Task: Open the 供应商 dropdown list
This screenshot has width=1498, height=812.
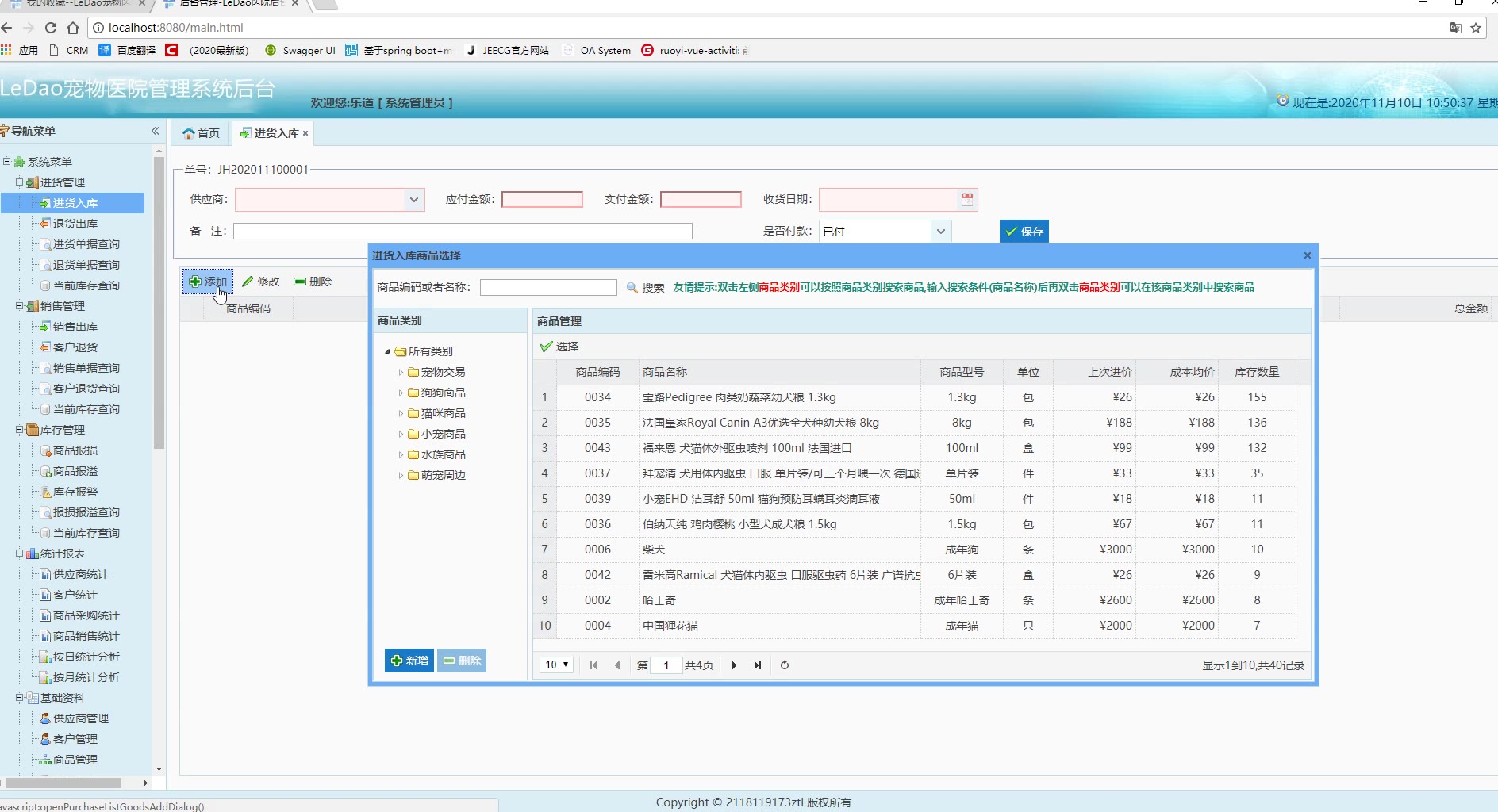Action: (413, 200)
